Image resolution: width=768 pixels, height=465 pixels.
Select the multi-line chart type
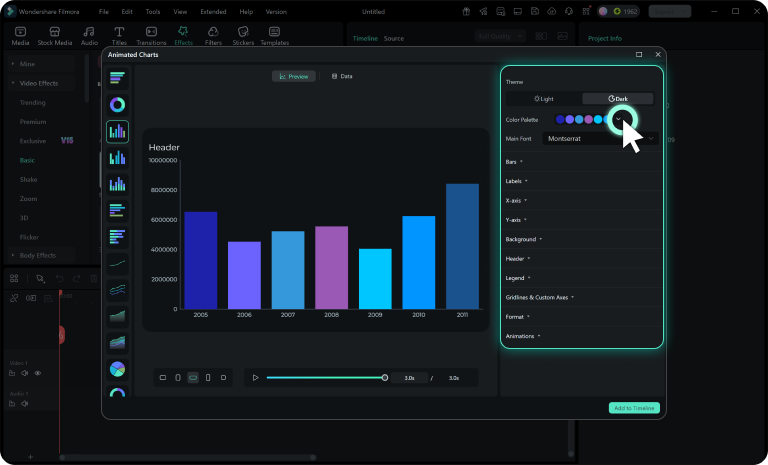[x=118, y=290]
